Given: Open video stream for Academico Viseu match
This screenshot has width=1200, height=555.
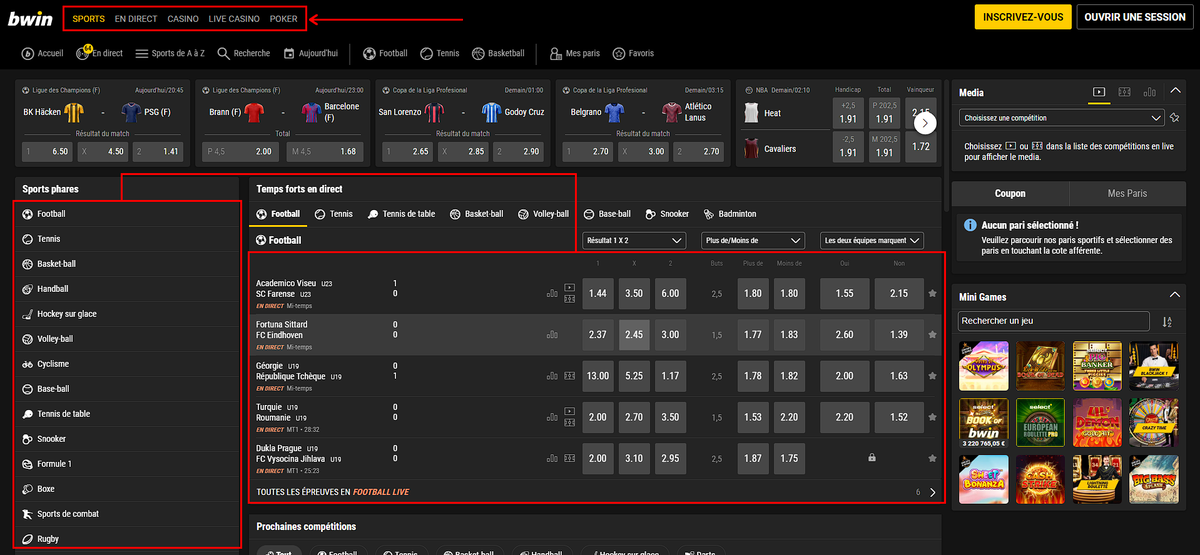Looking at the screenshot, I should [570, 288].
